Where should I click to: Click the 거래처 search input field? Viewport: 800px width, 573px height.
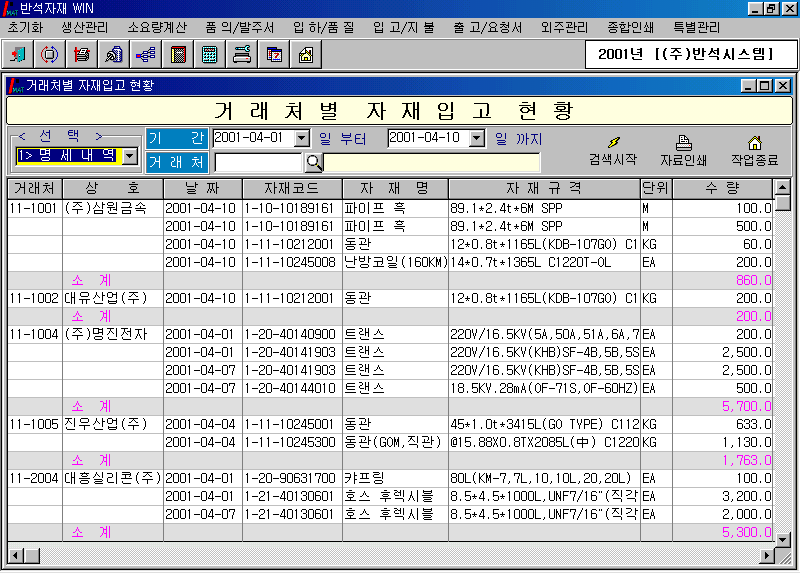[257, 162]
